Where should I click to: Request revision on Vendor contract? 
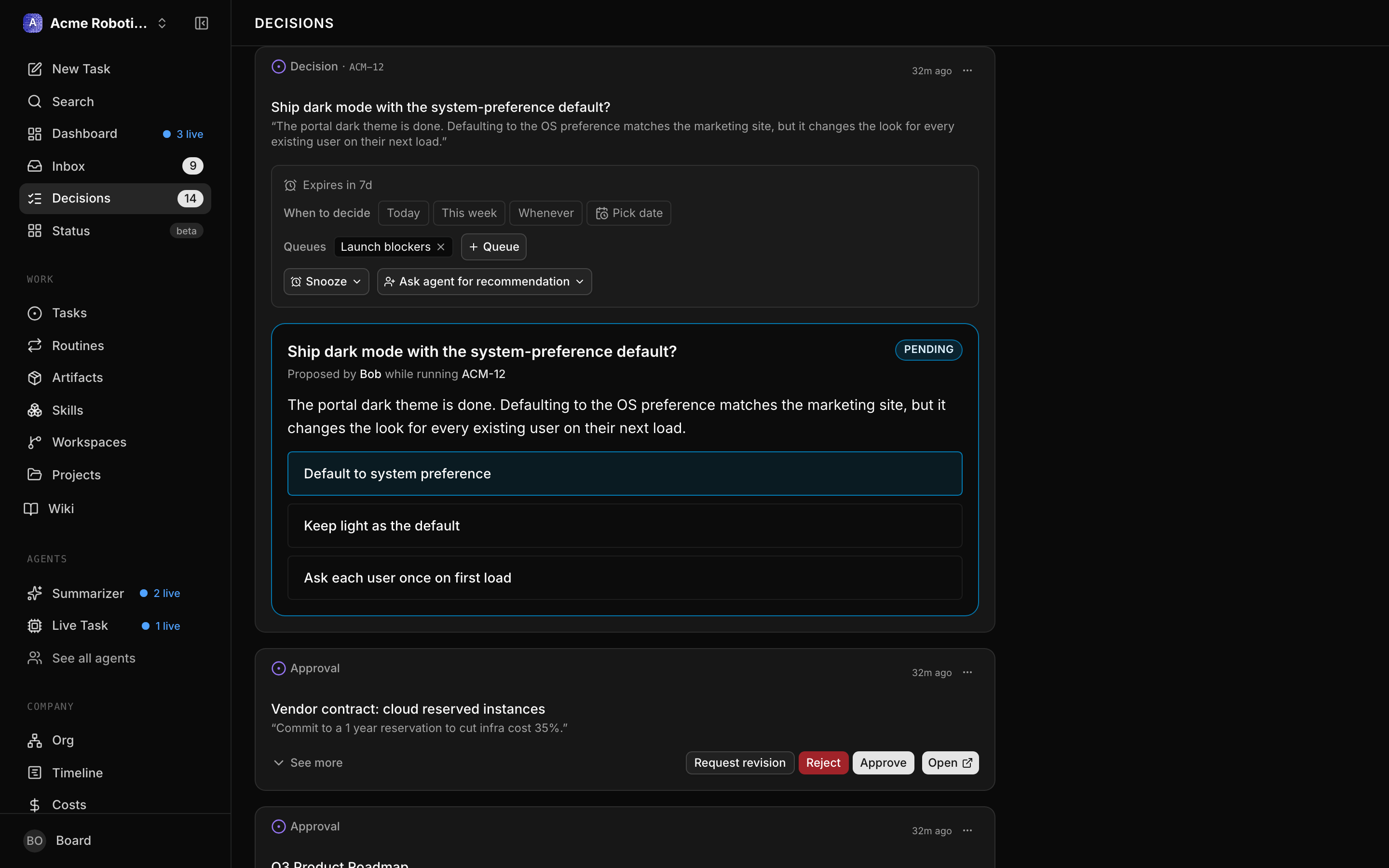click(740, 763)
